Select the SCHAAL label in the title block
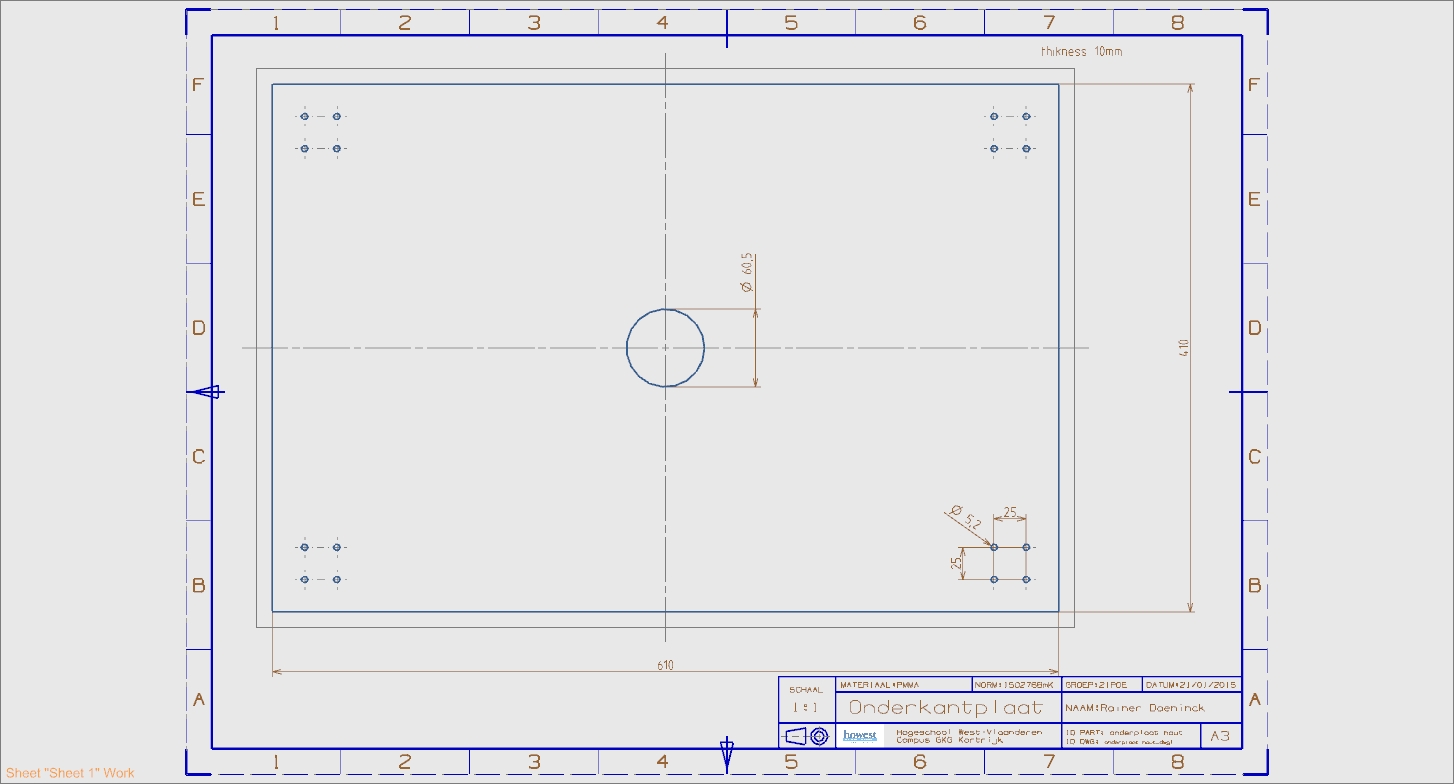This screenshot has height=784, width=1454. tap(806, 689)
